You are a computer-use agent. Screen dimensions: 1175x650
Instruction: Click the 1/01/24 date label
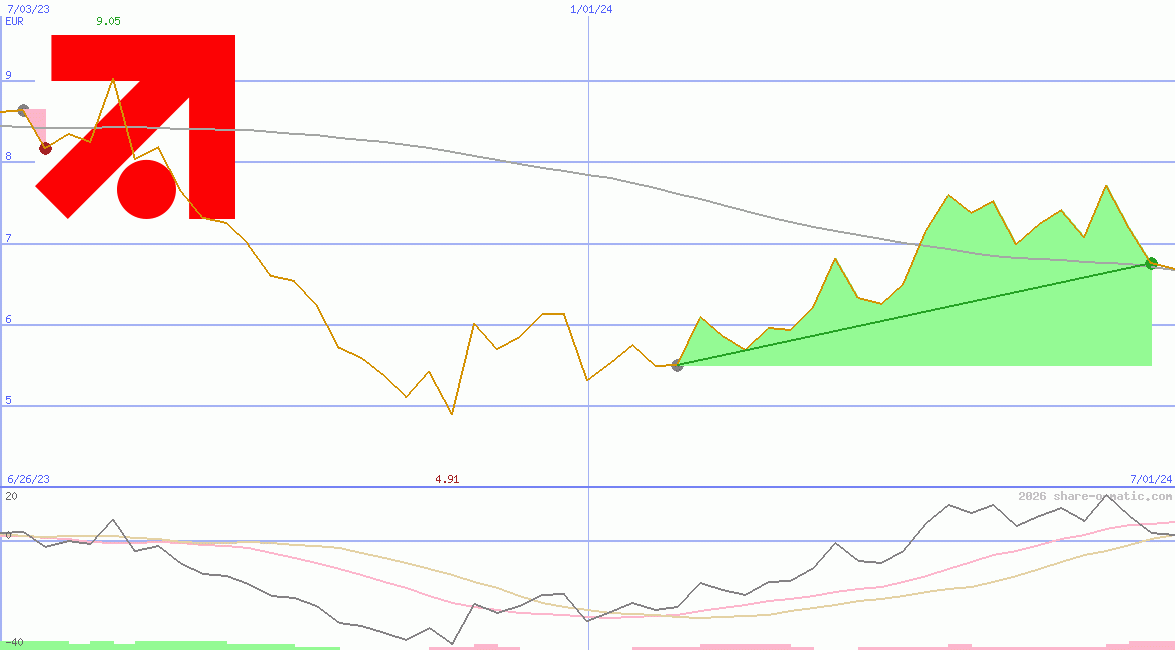coord(591,9)
